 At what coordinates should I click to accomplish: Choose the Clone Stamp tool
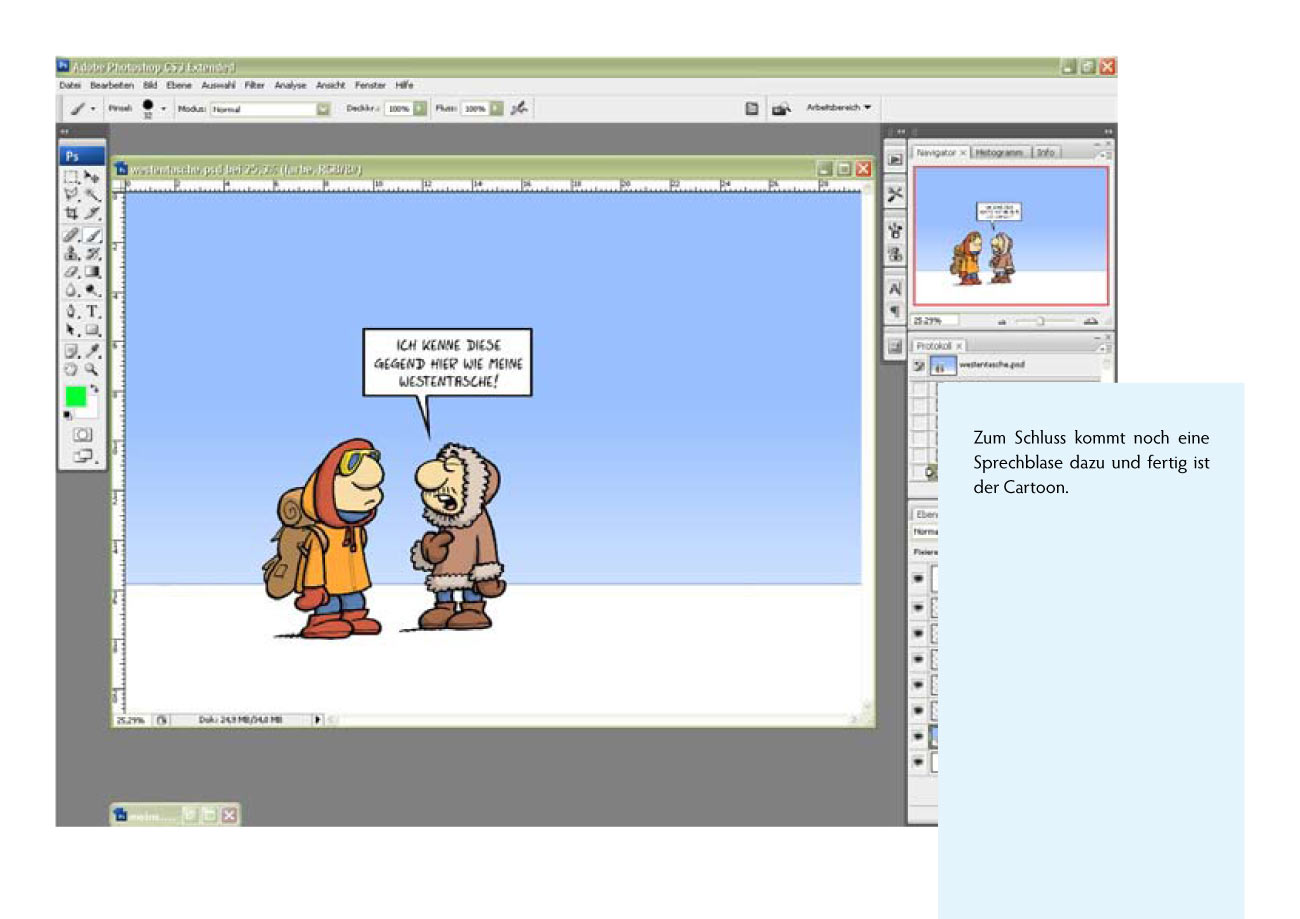coord(71,254)
